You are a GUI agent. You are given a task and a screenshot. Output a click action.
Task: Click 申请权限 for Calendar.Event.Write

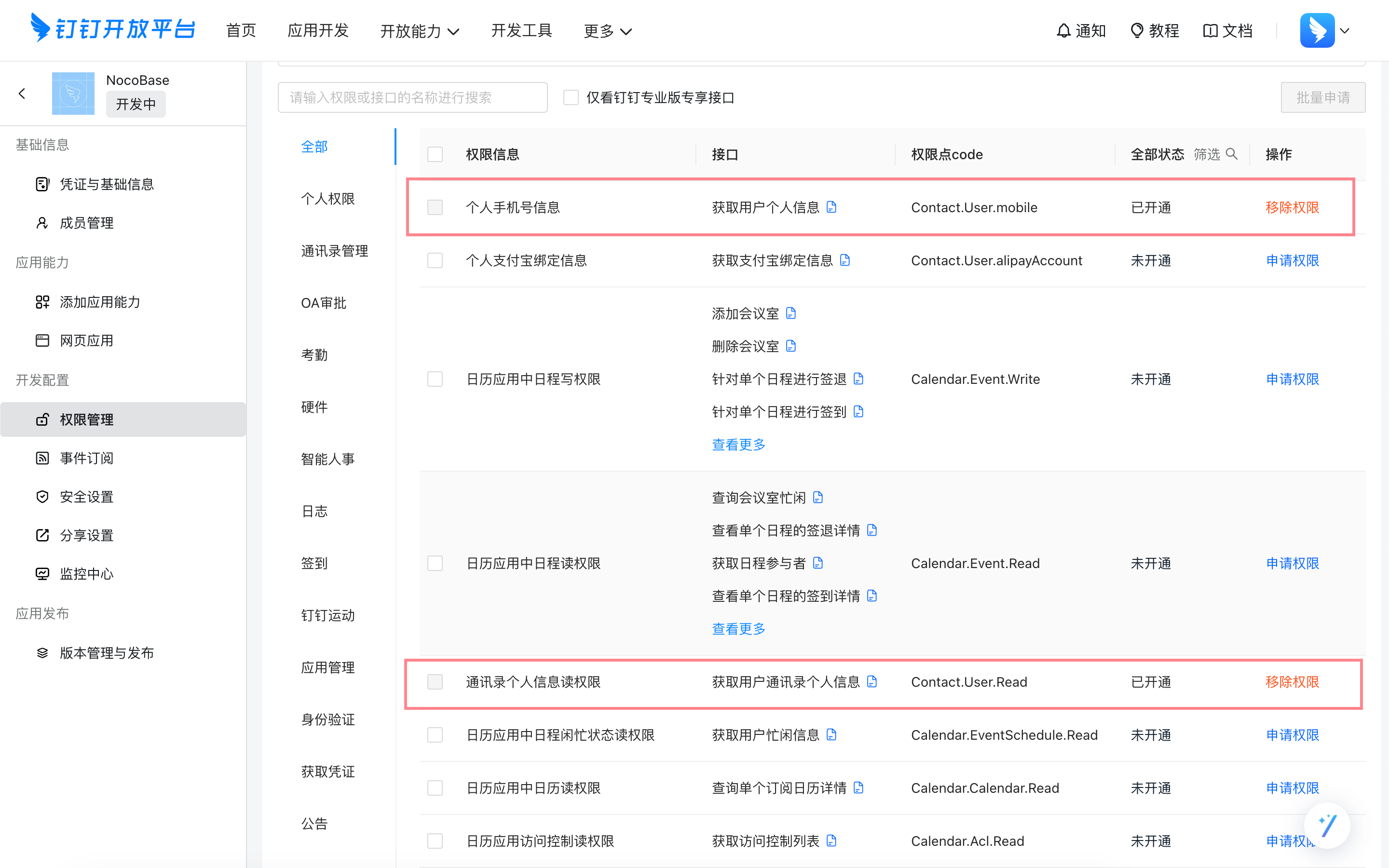click(1292, 380)
